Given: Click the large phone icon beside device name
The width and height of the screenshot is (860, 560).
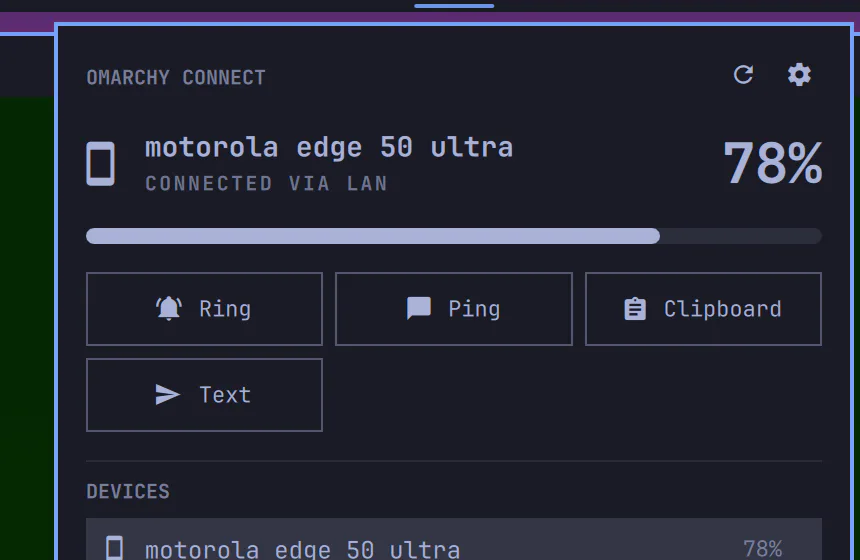Looking at the screenshot, I should (100, 163).
